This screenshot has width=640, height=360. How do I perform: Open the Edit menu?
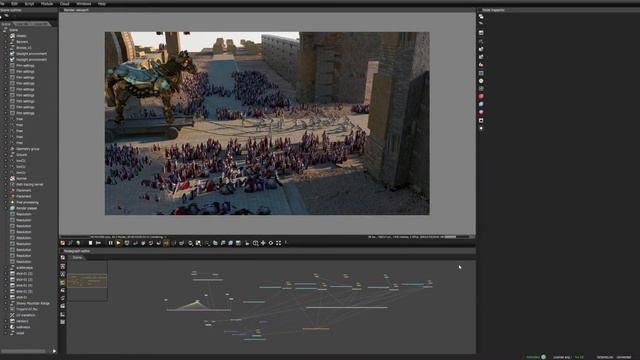pyautogui.click(x=14, y=3)
